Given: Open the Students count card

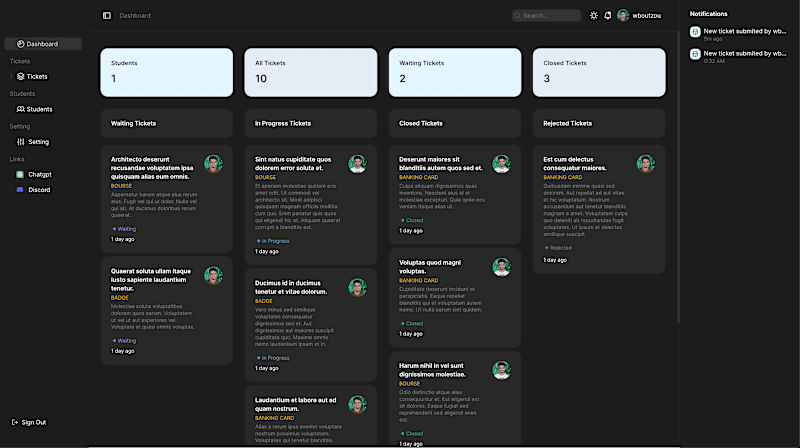Looking at the screenshot, I should (167, 72).
